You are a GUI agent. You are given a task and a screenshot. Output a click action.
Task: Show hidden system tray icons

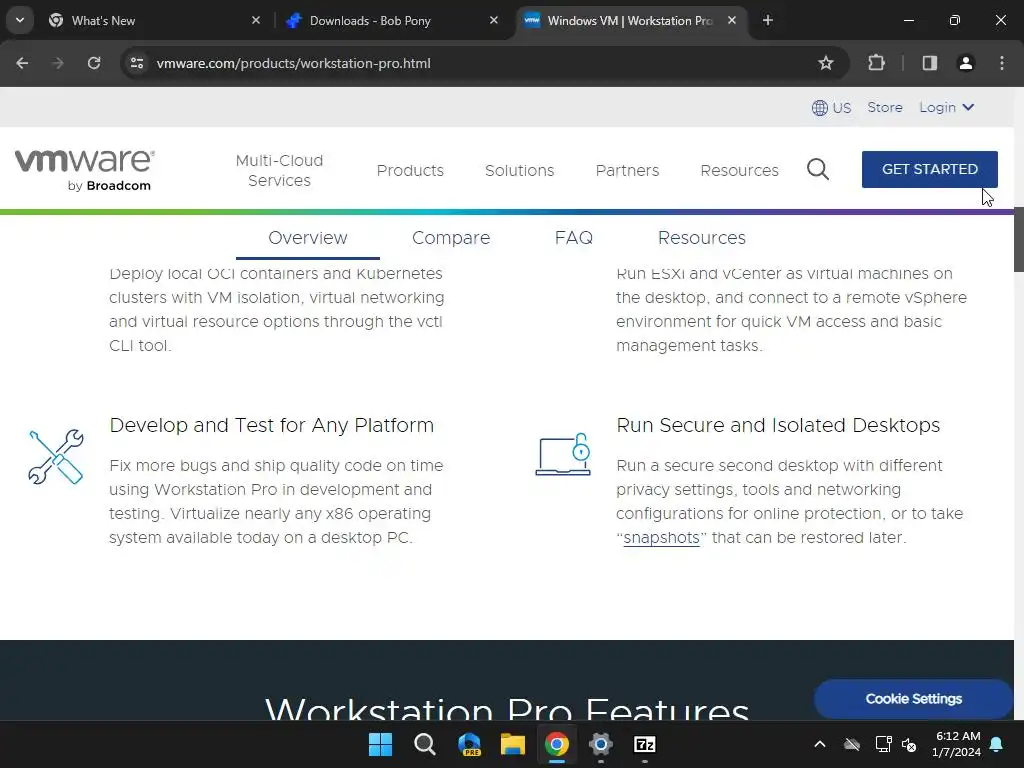pos(820,744)
